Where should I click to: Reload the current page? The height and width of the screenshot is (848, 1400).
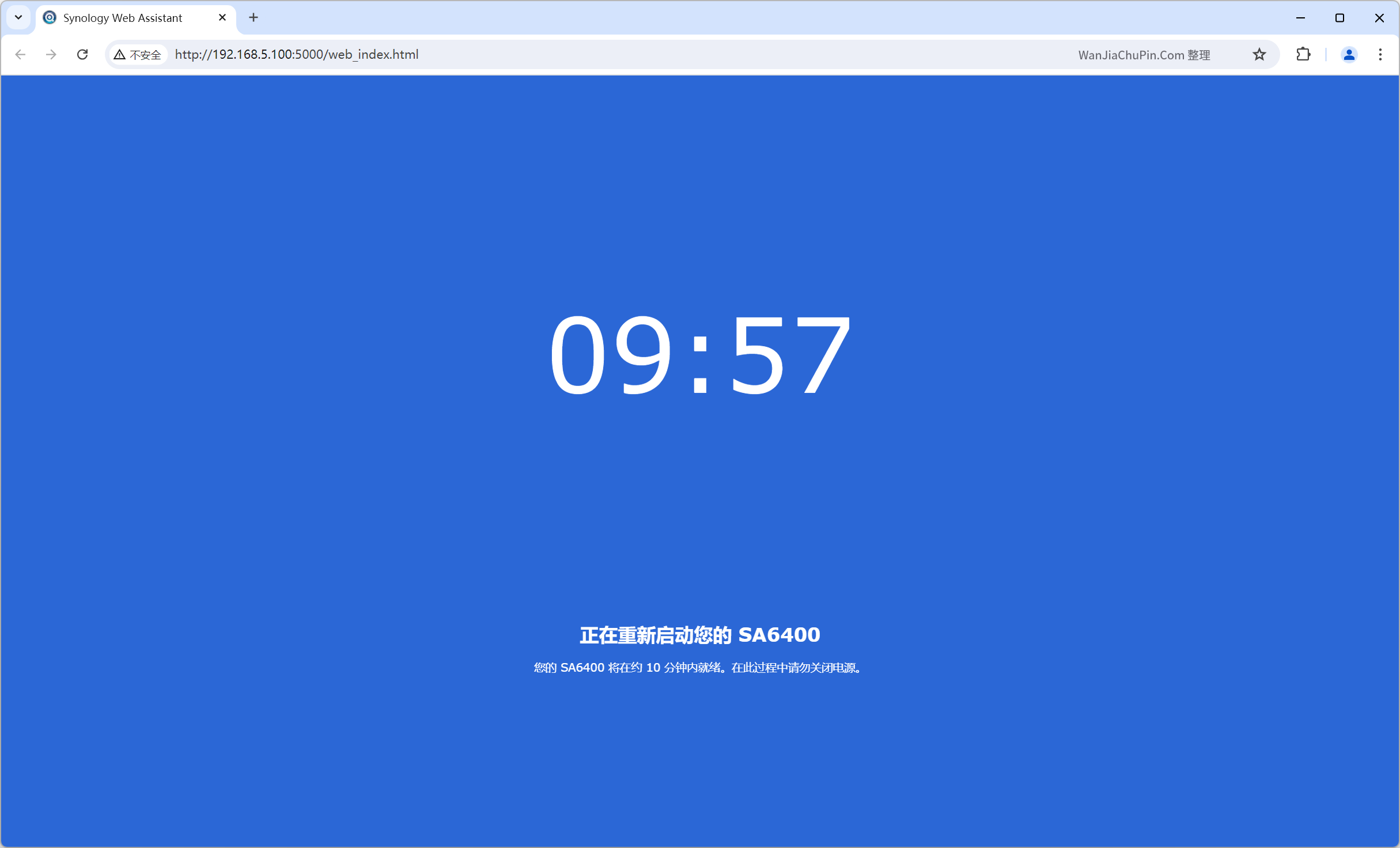pyautogui.click(x=82, y=54)
